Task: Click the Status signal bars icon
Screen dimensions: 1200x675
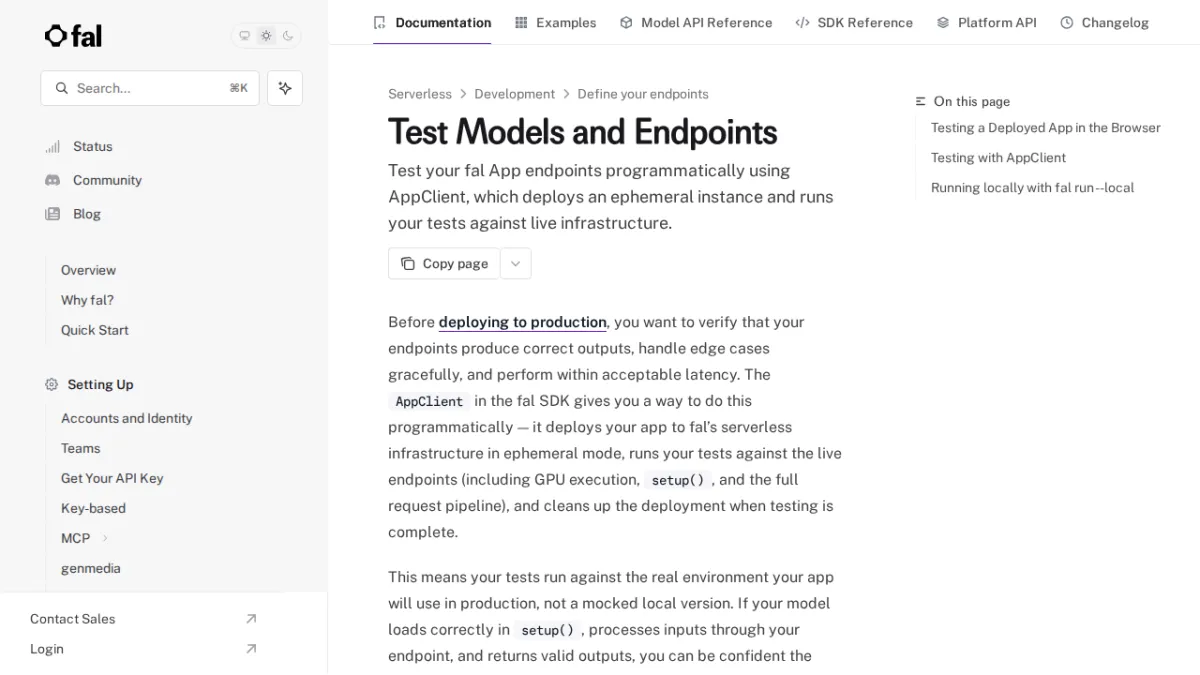Action: (x=52, y=146)
